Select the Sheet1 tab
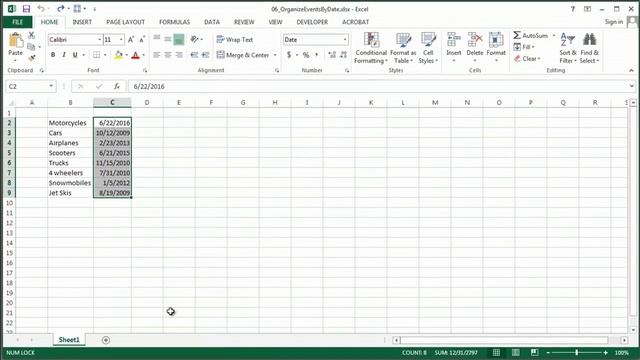 point(69,340)
